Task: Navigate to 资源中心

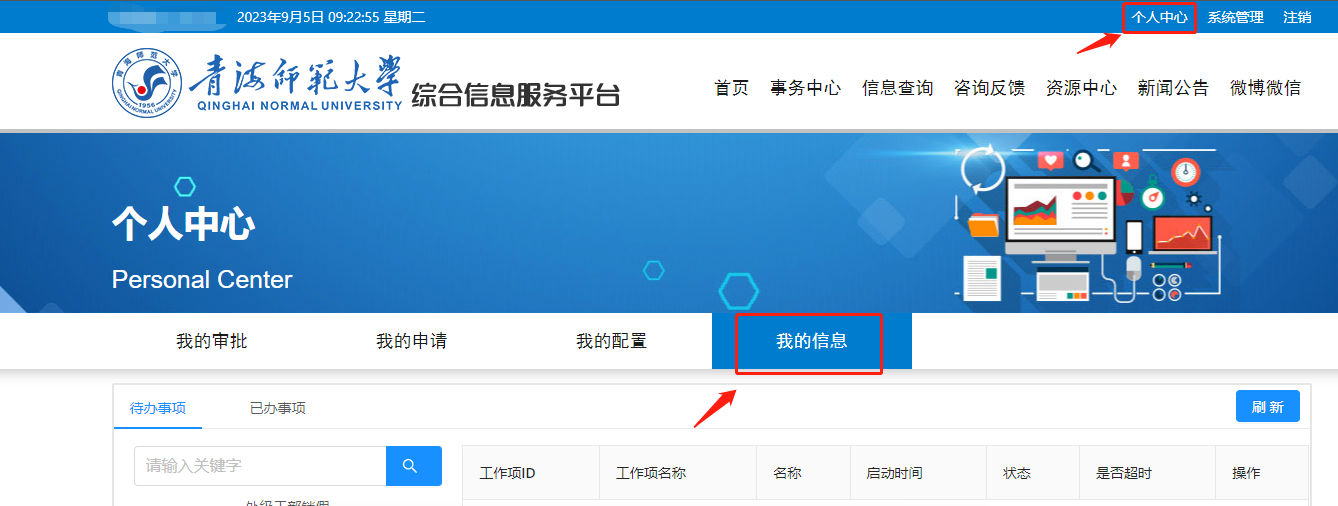Action: coord(1081,88)
